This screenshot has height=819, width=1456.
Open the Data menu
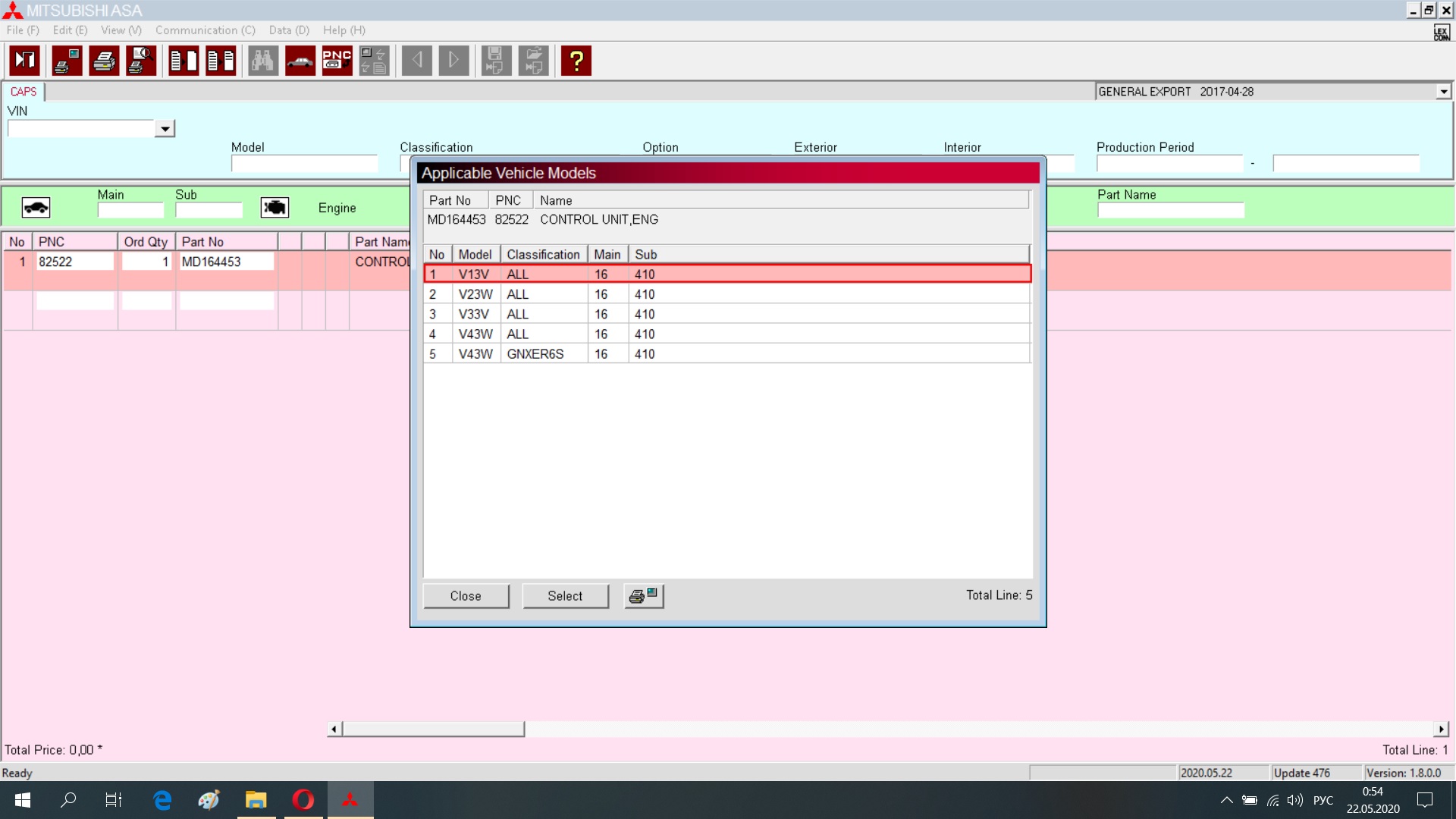click(x=289, y=30)
